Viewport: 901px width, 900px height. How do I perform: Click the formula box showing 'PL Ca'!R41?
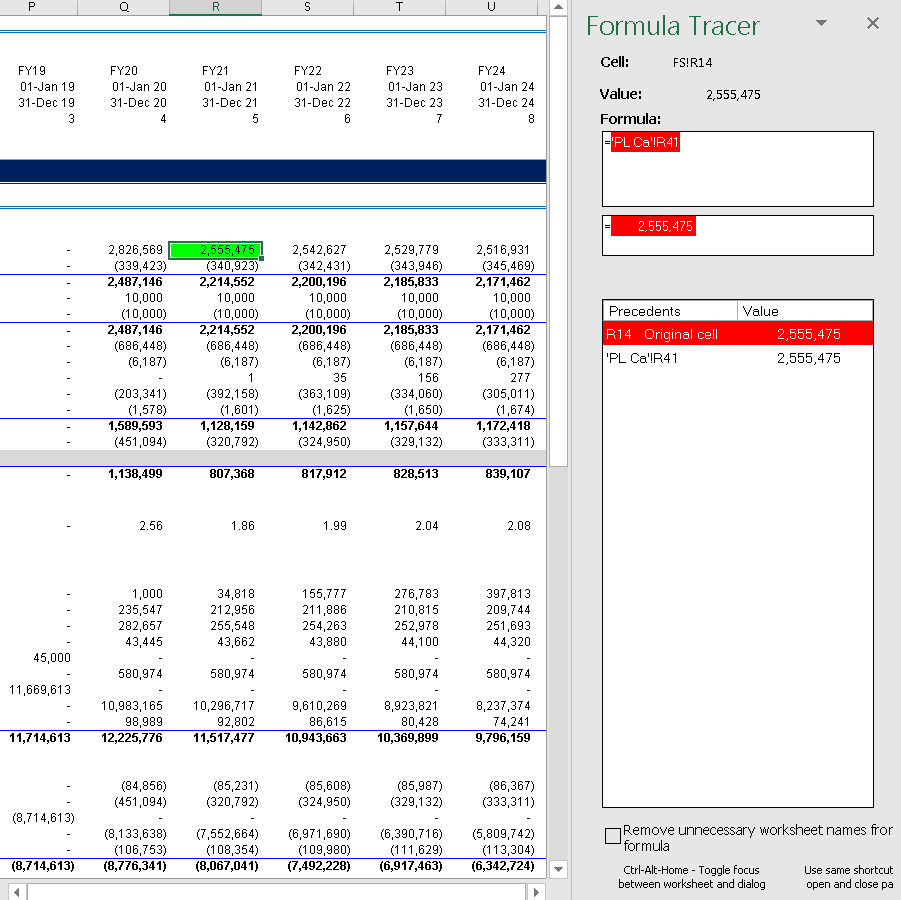click(737, 169)
